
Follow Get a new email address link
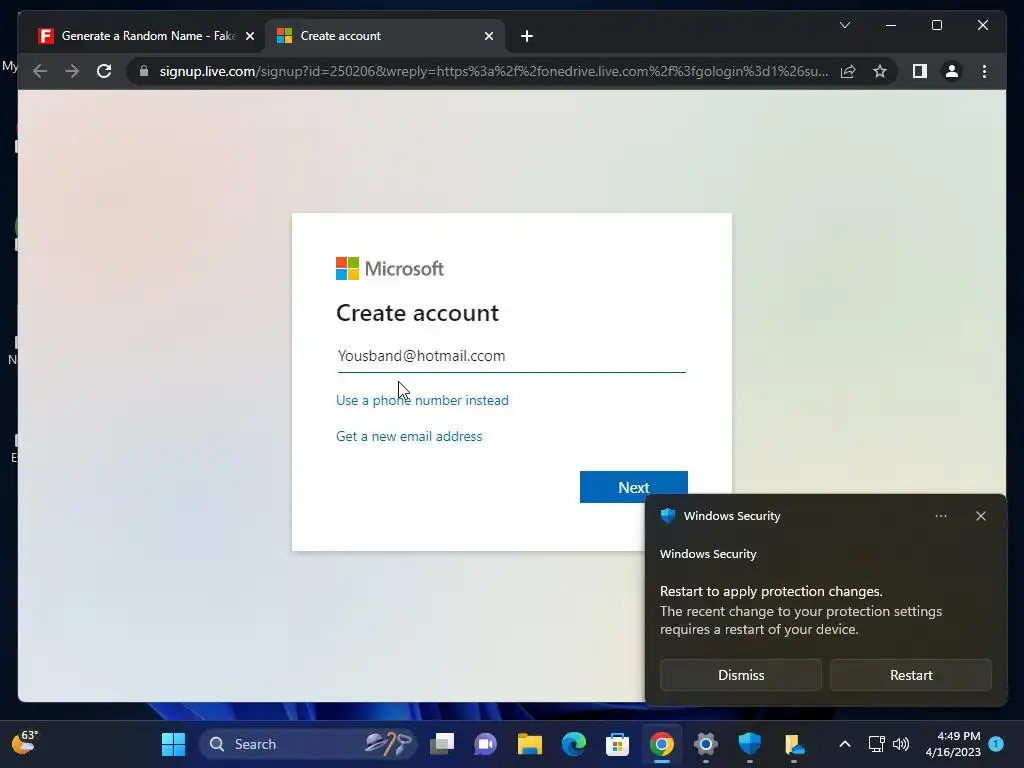[409, 436]
